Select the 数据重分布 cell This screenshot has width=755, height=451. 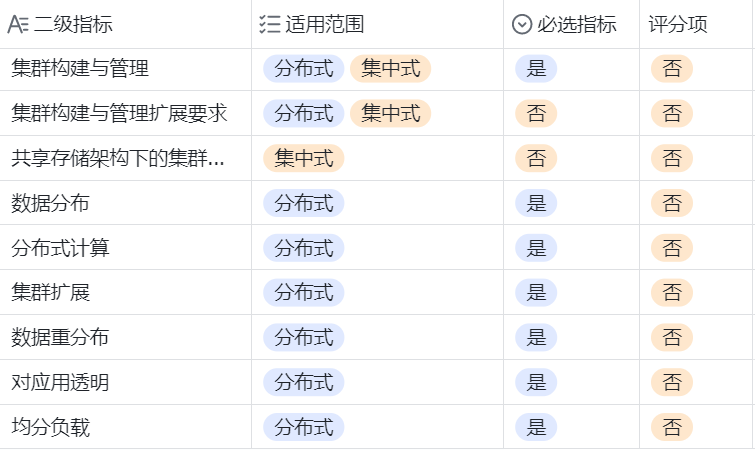pyautogui.click(x=60, y=338)
